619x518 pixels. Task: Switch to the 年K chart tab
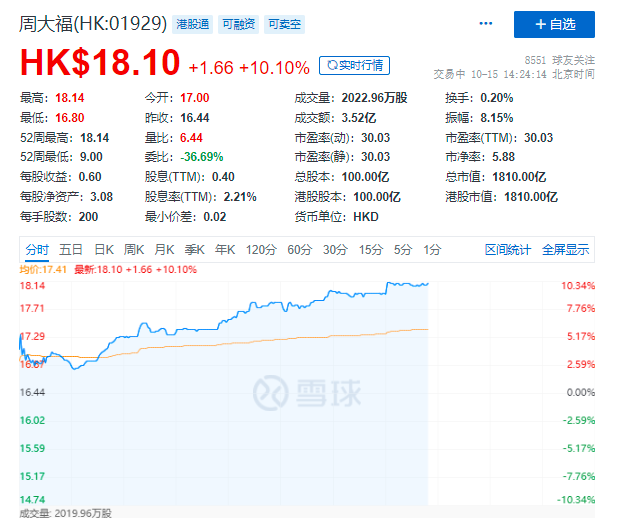pyautogui.click(x=225, y=250)
